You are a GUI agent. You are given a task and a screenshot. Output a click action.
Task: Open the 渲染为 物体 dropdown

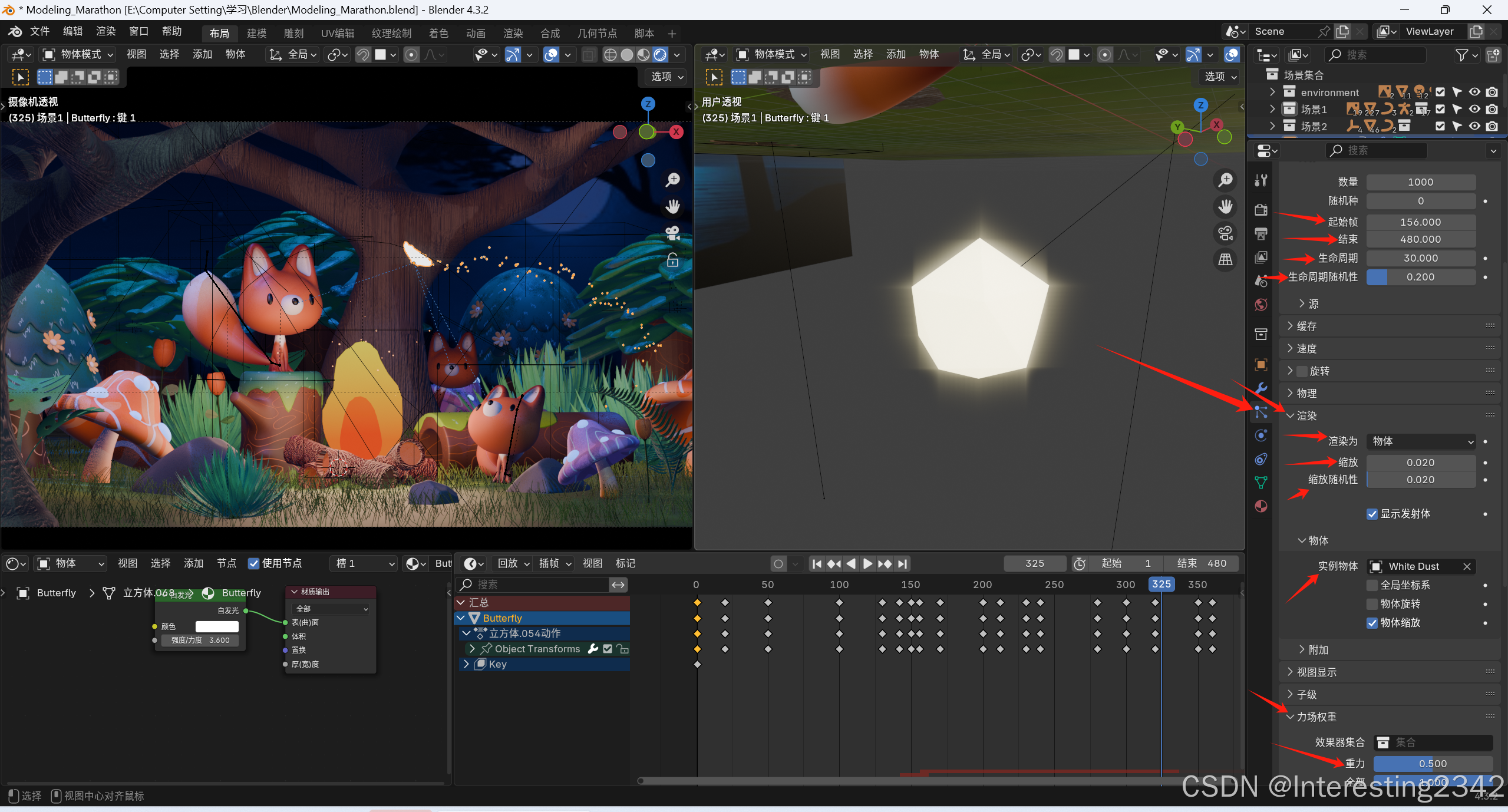point(1421,441)
